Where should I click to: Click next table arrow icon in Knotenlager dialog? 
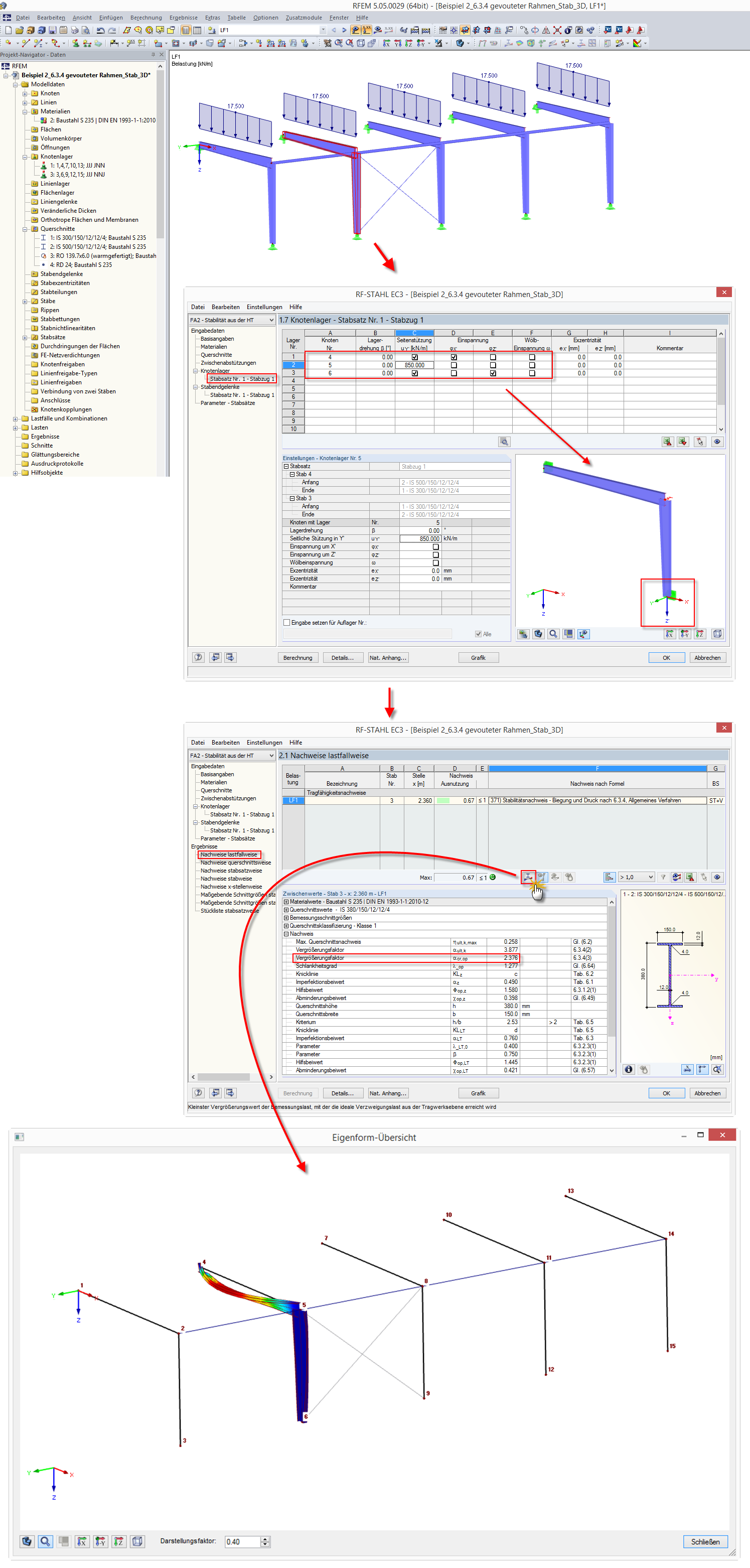point(229,657)
